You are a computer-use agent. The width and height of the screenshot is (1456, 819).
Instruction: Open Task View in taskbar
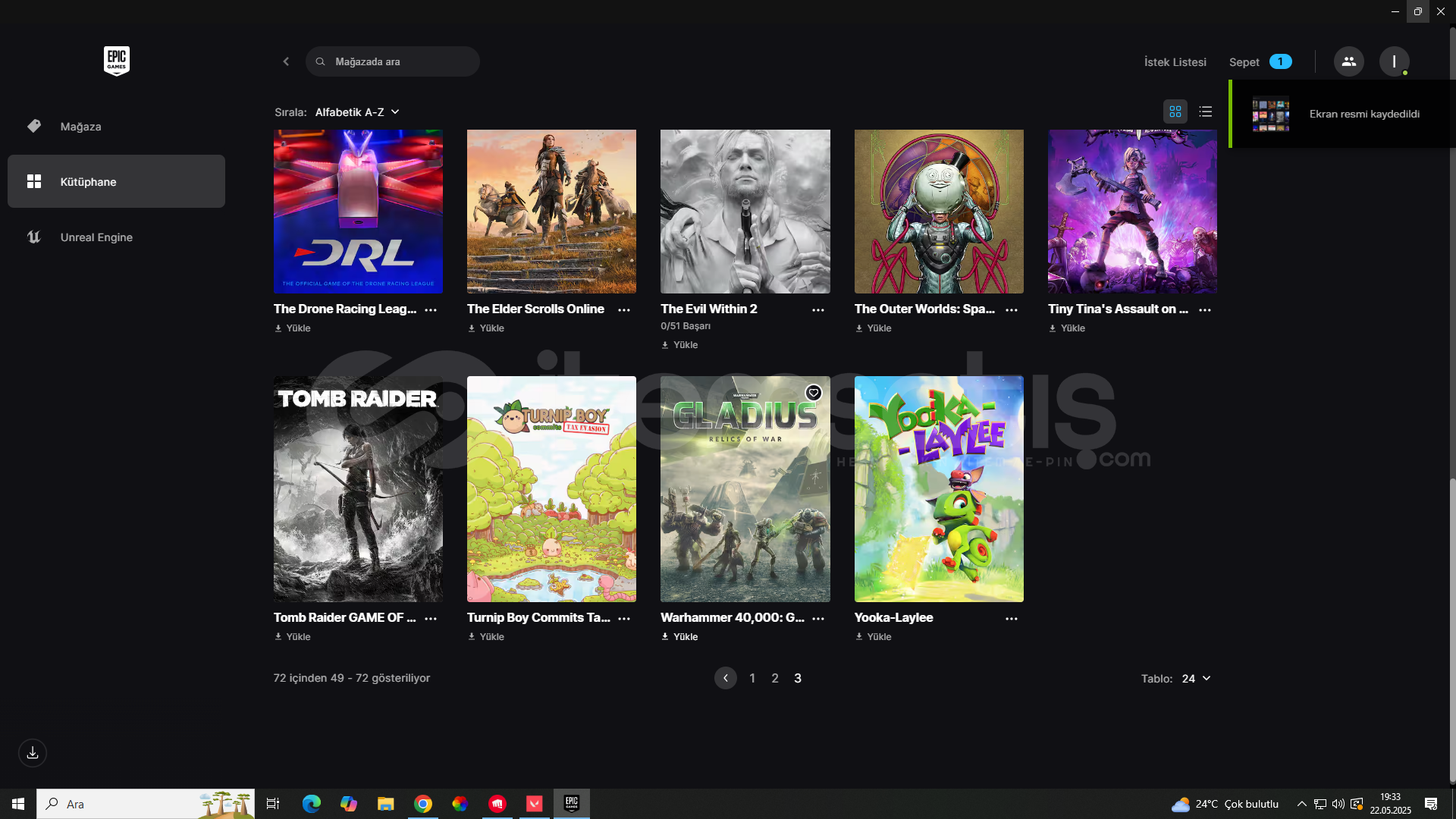tap(273, 804)
